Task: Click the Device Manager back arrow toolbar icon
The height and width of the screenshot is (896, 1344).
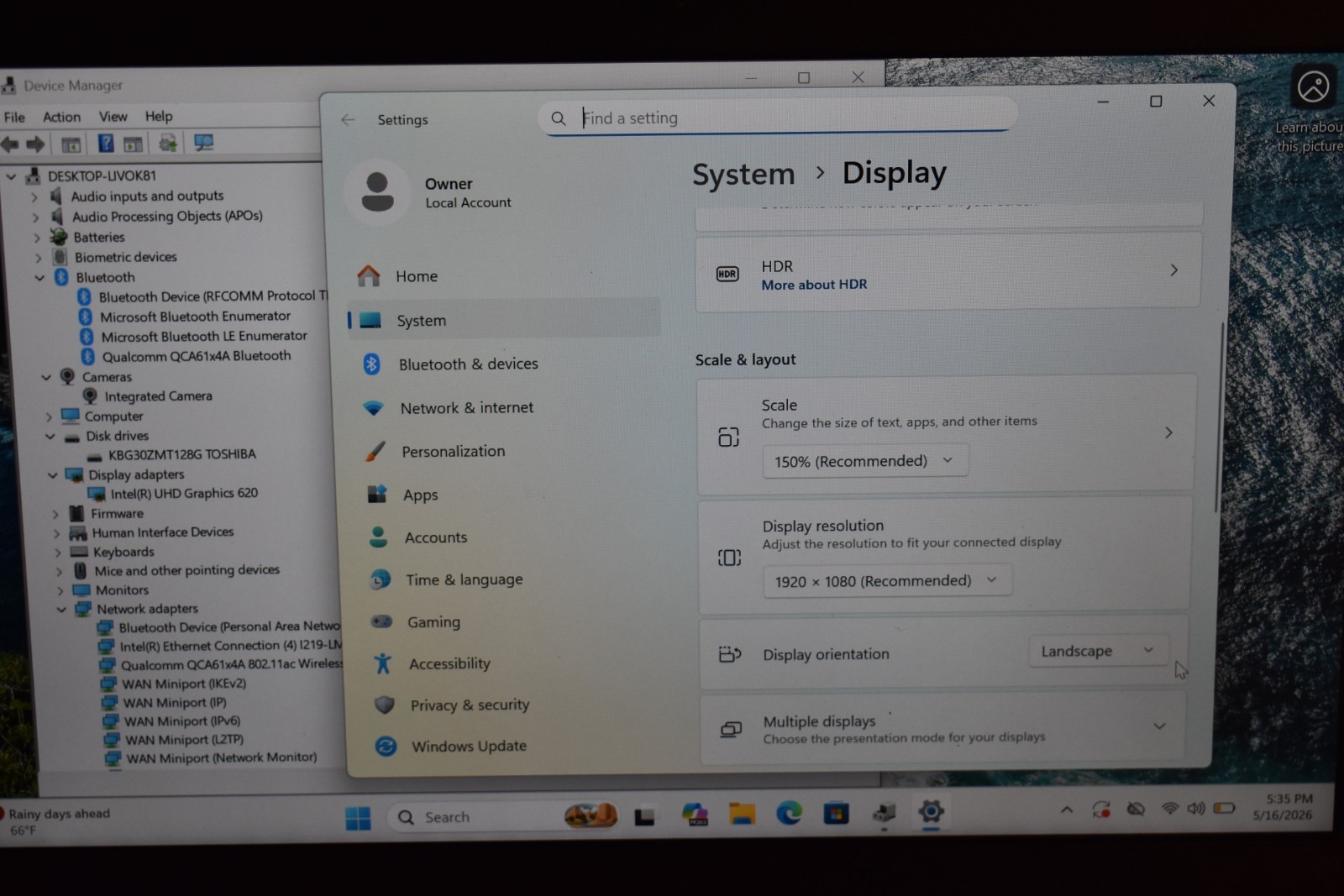Action: click(x=10, y=144)
